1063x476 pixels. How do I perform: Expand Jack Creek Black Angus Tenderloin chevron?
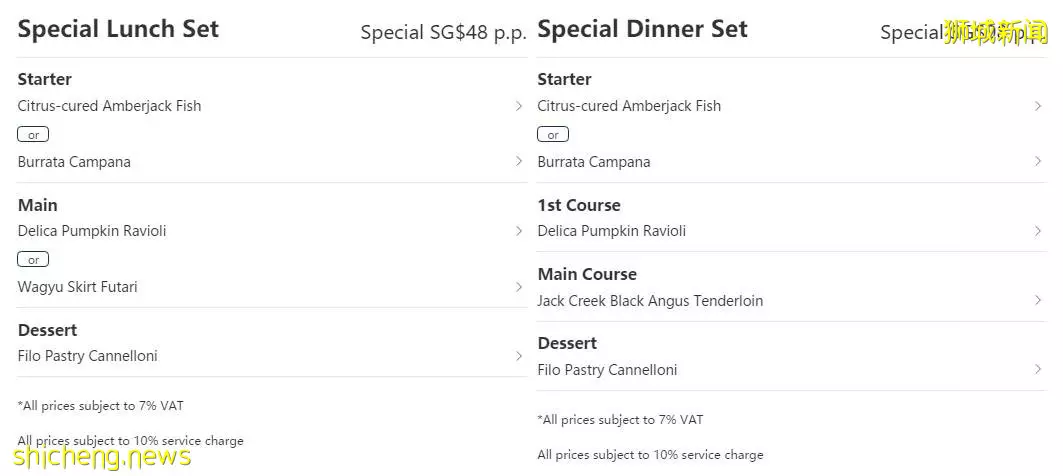[x=1038, y=300]
